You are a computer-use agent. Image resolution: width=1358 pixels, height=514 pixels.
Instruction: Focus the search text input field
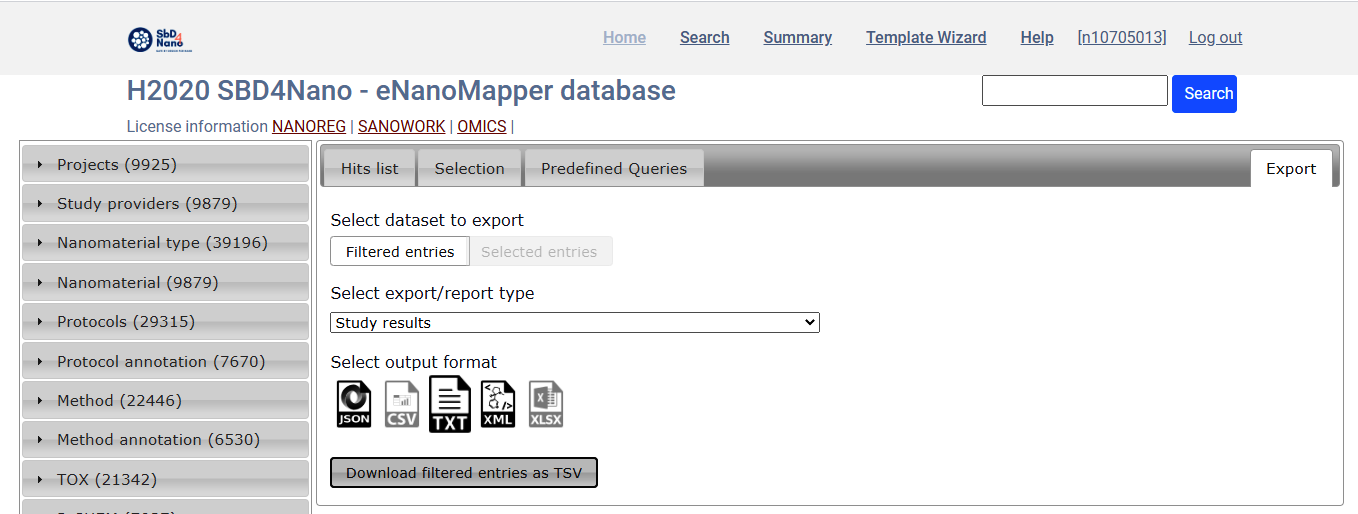pos(1074,91)
